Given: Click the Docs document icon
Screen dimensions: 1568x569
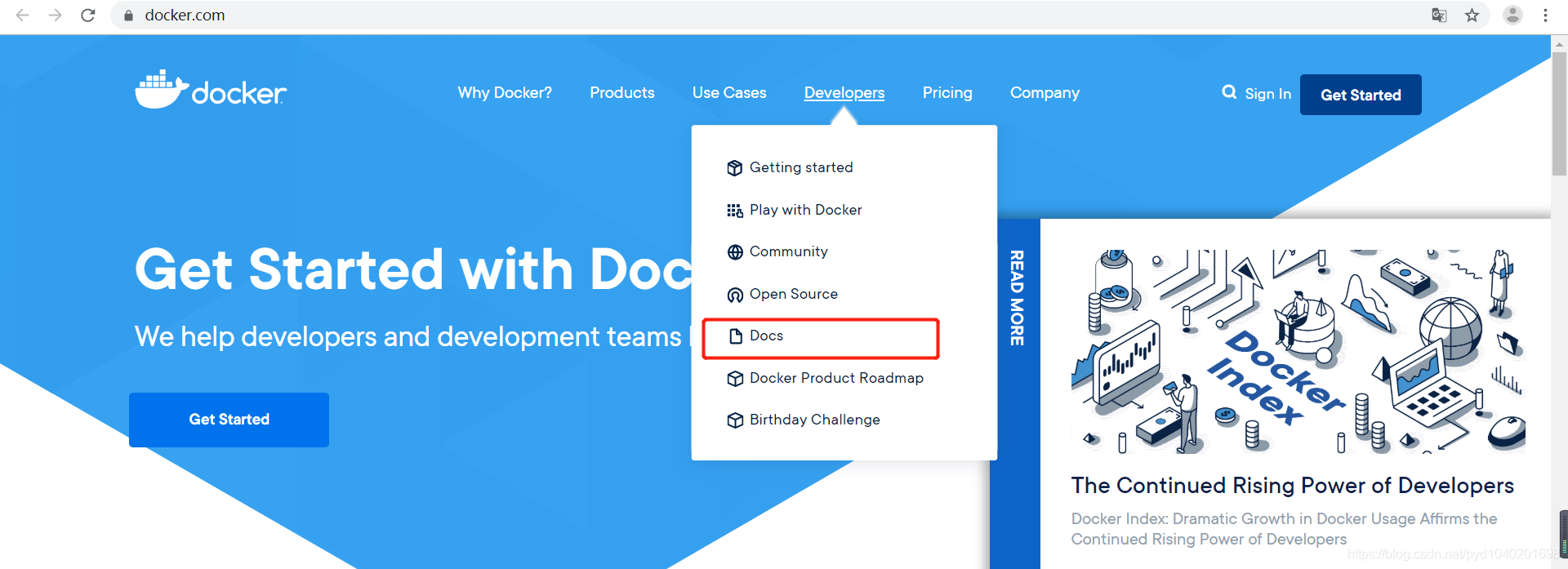Looking at the screenshot, I should [735, 336].
